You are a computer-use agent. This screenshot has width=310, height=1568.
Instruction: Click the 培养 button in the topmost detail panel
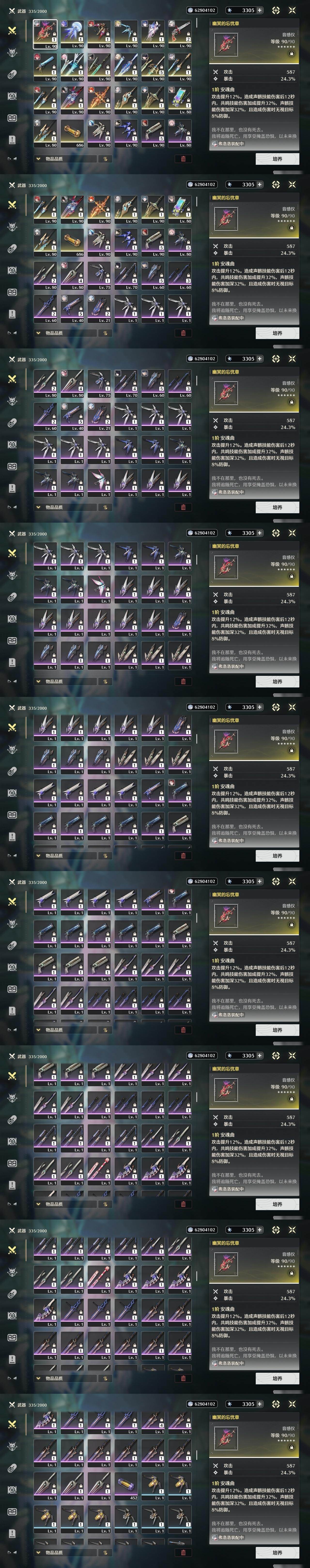tap(277, 159)
